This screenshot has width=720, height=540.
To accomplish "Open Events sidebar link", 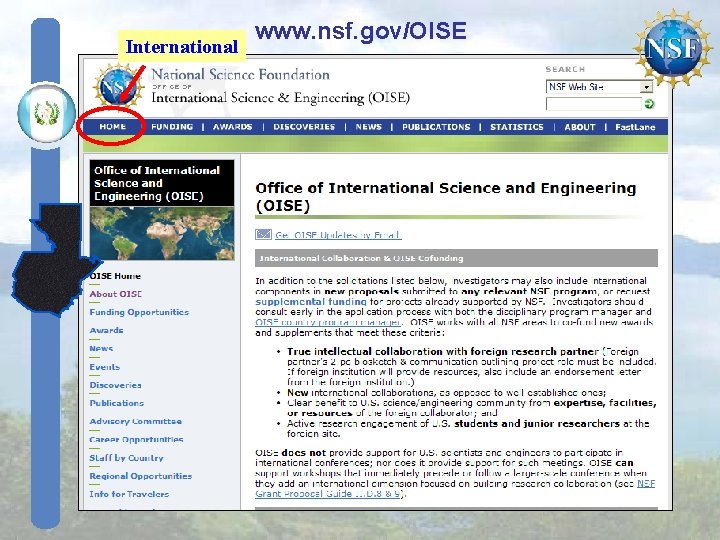I will coord(105,367).
